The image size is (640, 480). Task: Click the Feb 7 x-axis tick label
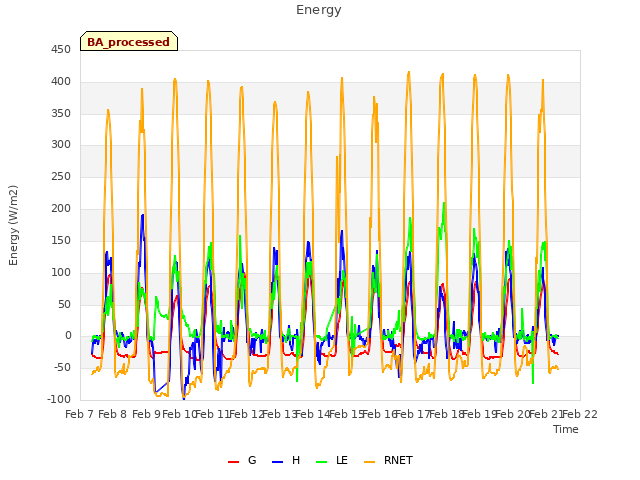pyautogui.click(x=80, y=414)
